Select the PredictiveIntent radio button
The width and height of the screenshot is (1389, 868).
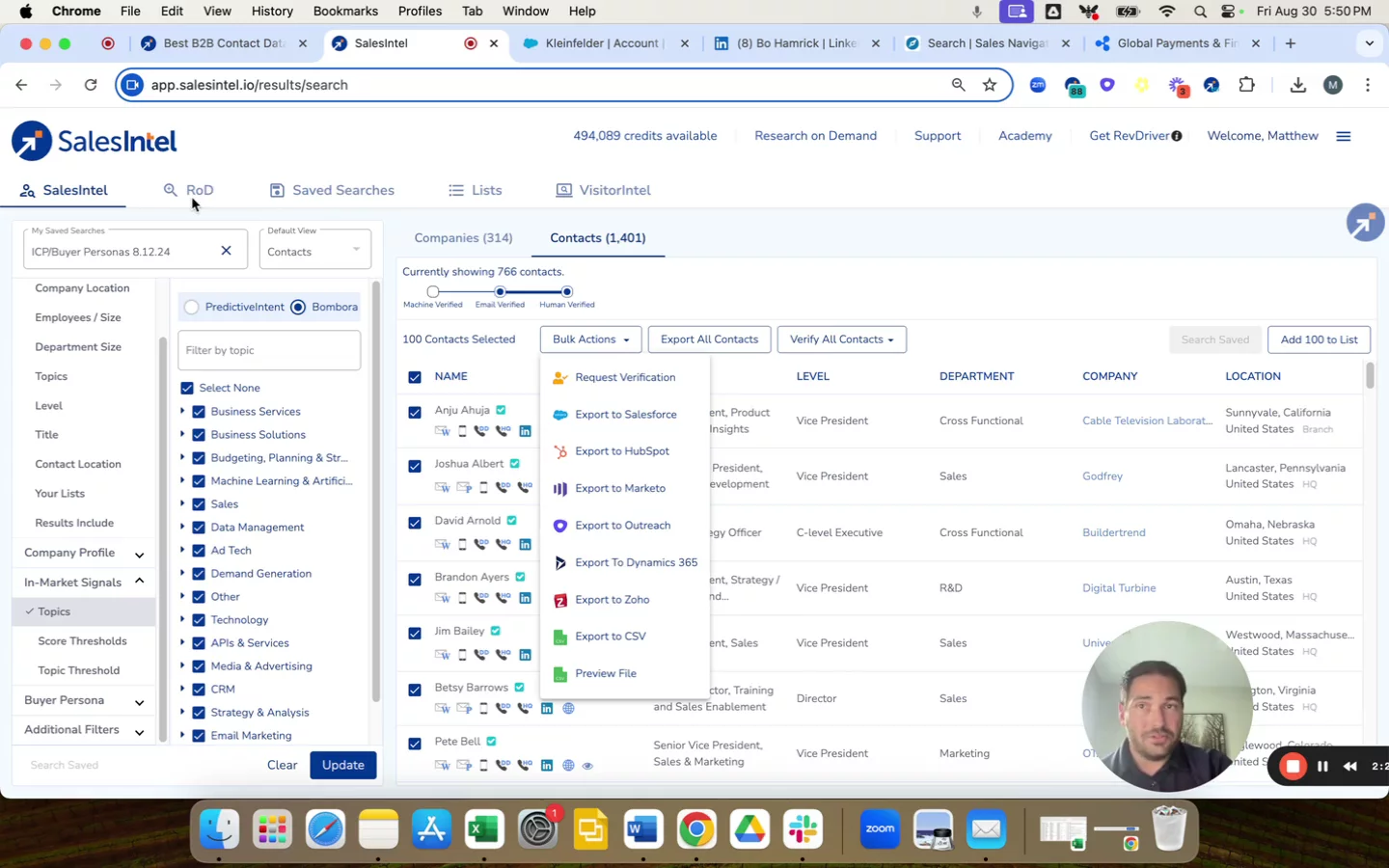tap(192, 307)
